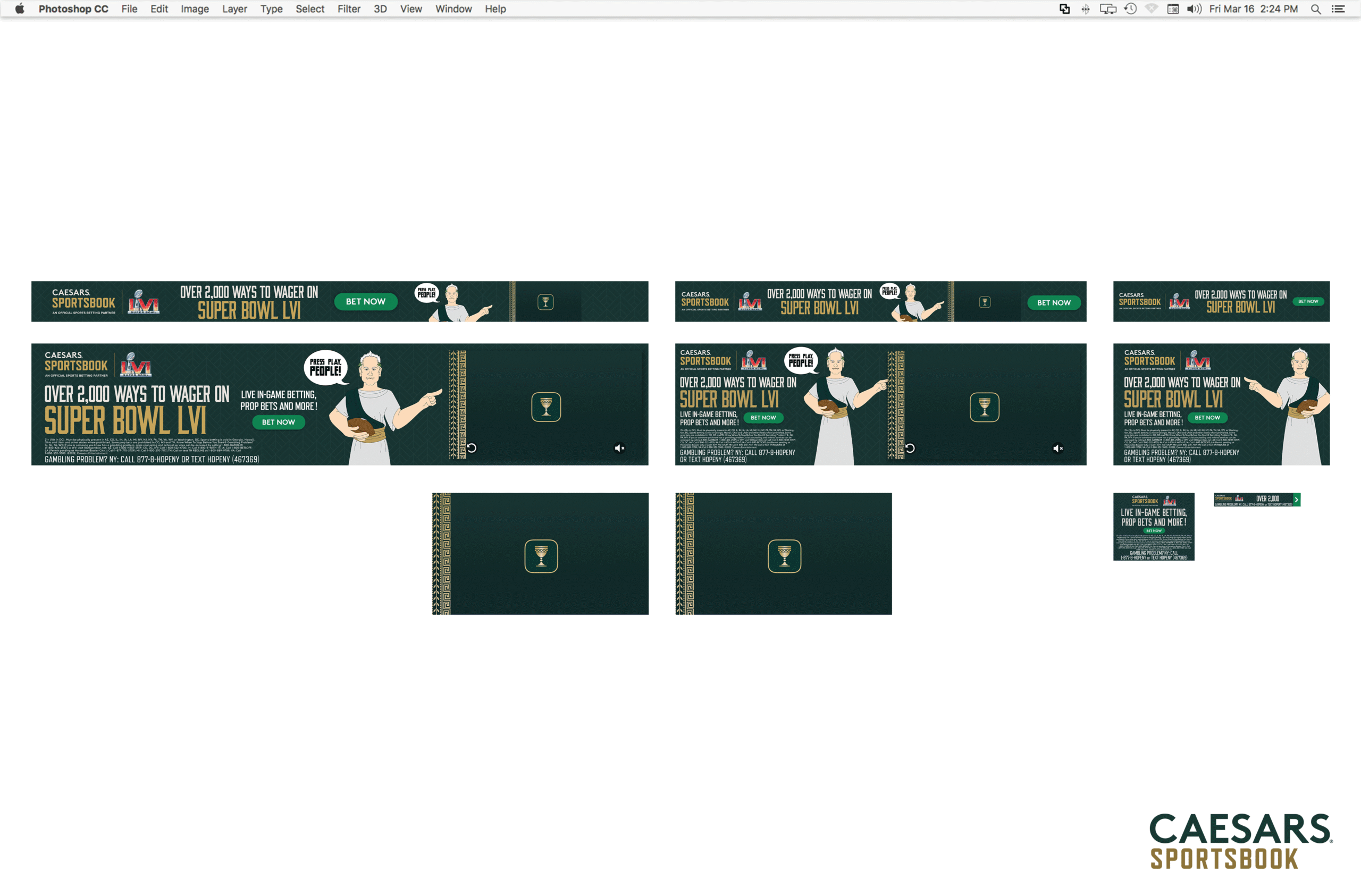
Task: Open the Apple menu
Action: [x=20, y=9]
